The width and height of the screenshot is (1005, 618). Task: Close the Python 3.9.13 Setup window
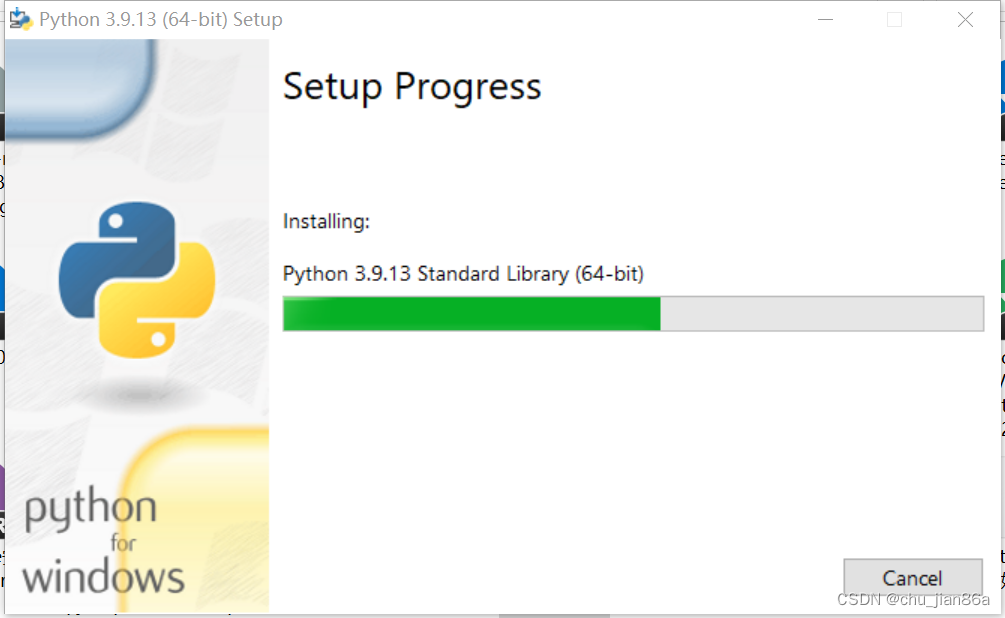[965, 19]
